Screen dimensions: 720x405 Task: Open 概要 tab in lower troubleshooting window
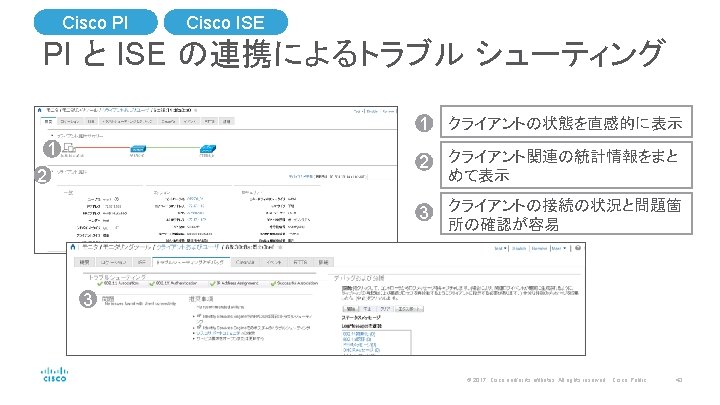point(84,262)
